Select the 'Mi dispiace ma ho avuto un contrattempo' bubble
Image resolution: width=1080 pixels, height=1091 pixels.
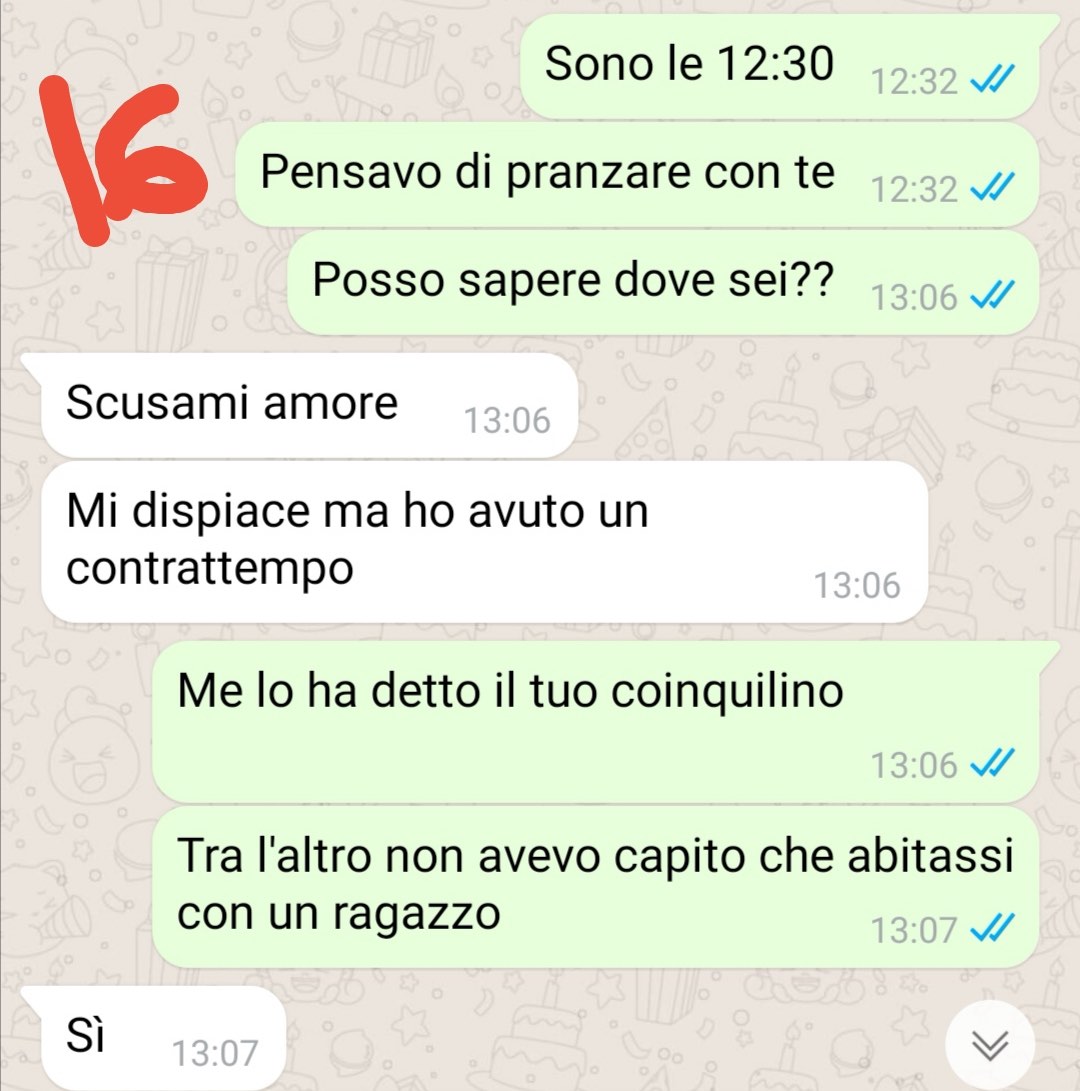[484, 542]
